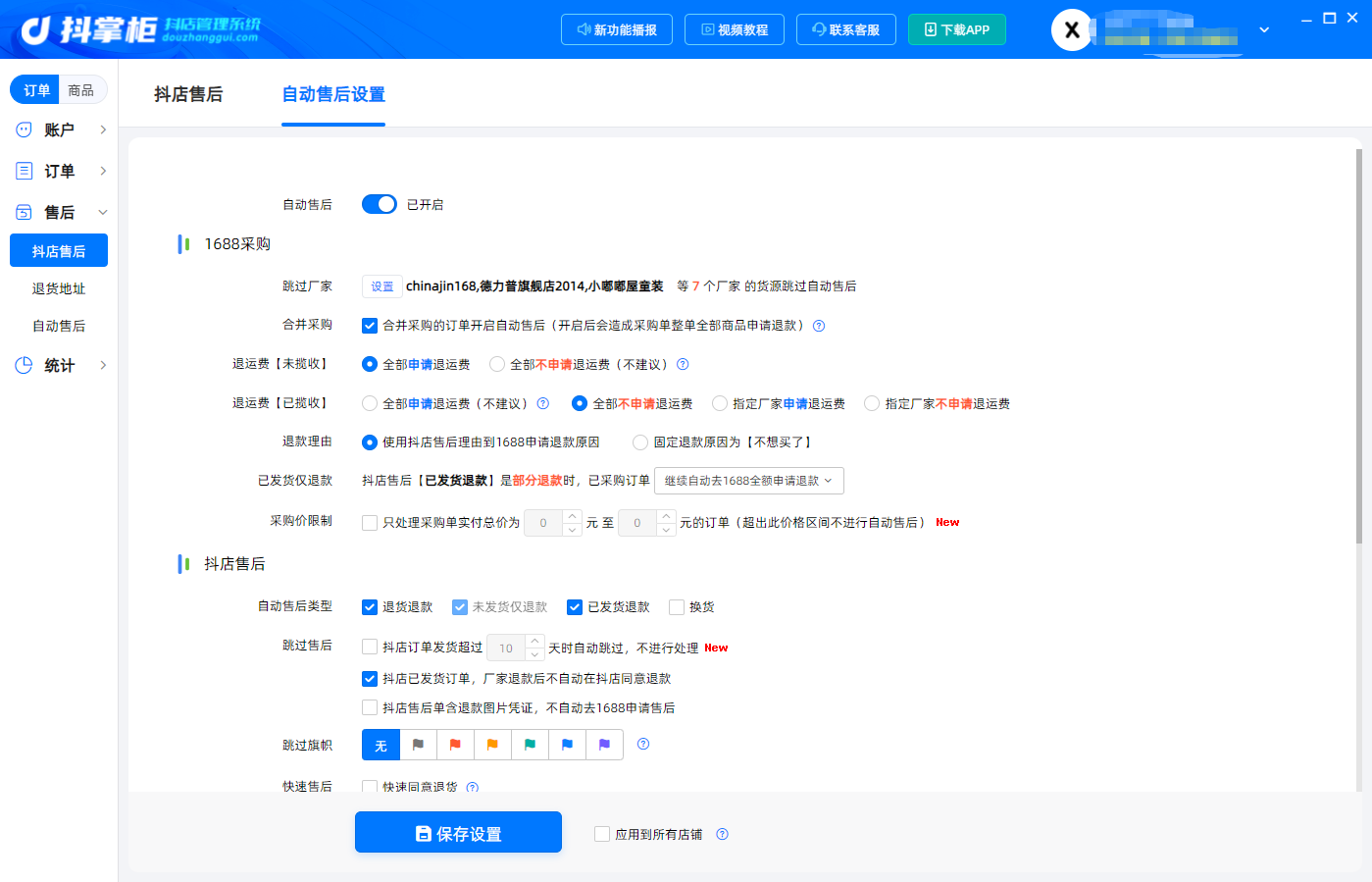Switch to the 抖店售后 tab

pyautogui.click(x=188, y=94)
